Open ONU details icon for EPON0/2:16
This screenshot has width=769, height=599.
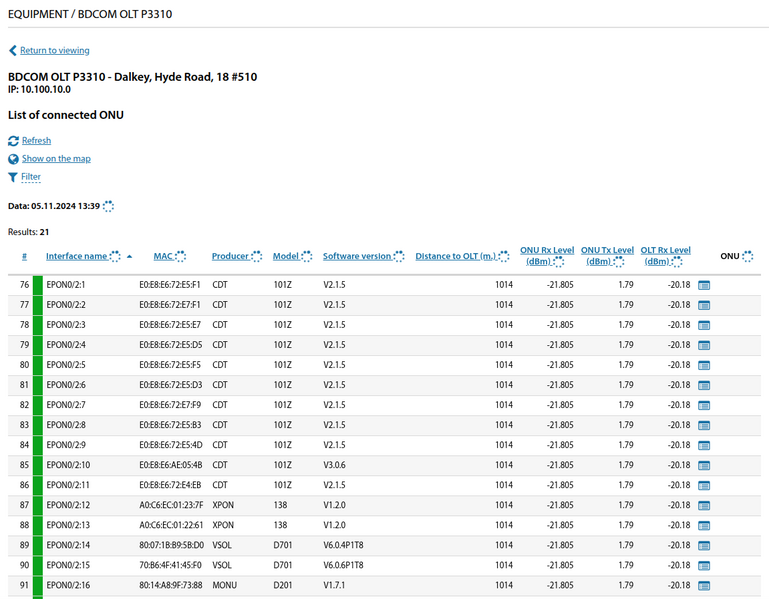[704, 585]
